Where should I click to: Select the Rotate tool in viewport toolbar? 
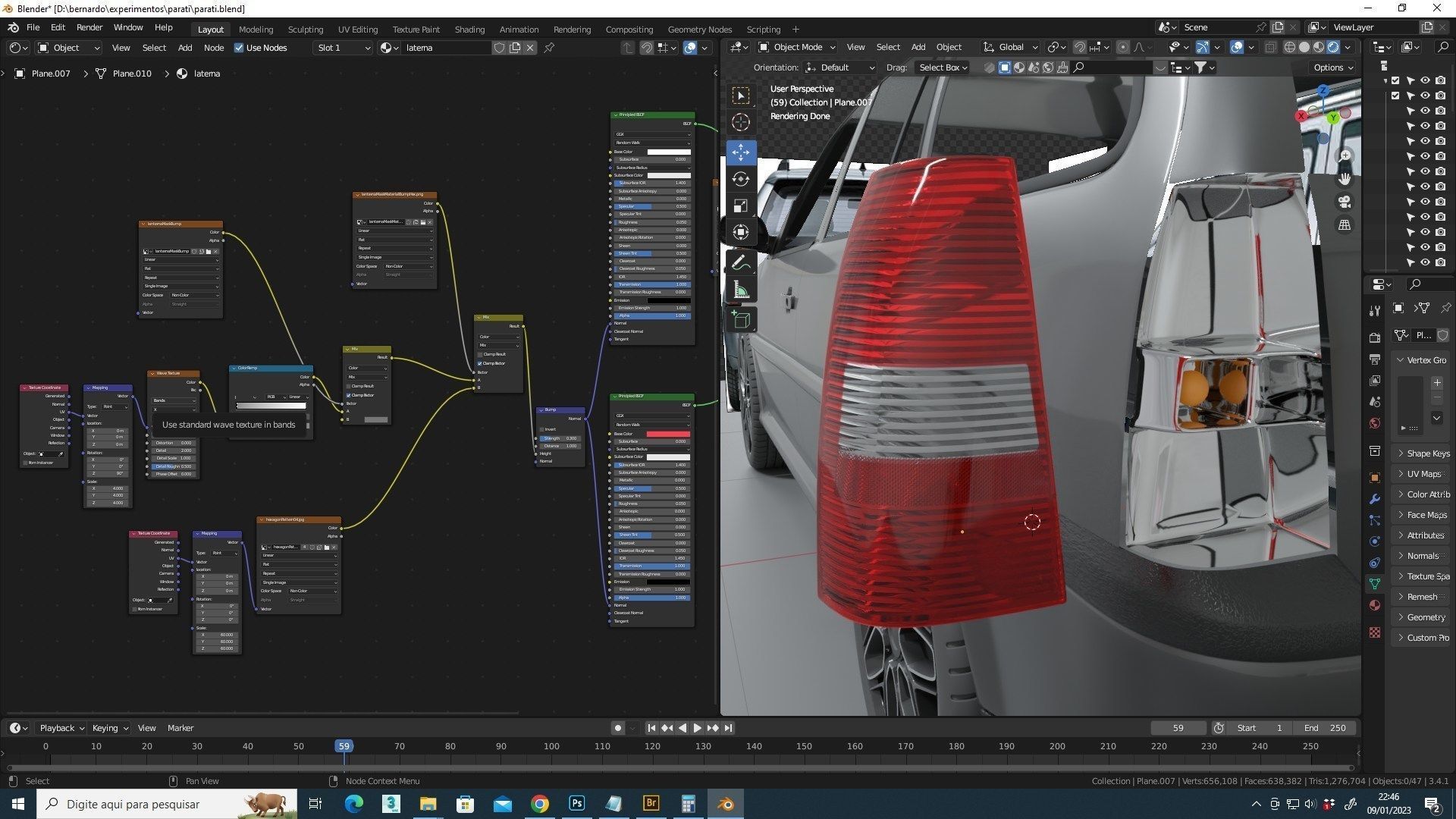pos(740,179)
